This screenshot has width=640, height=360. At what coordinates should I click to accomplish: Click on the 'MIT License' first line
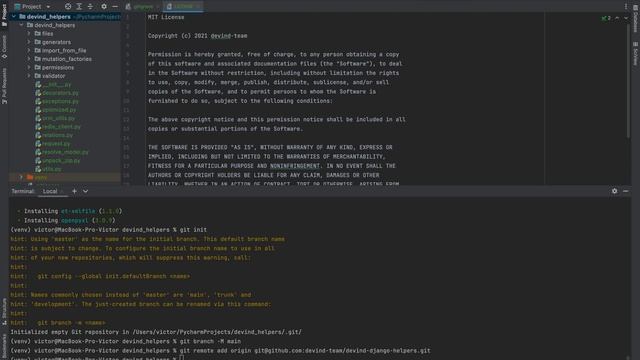coord(166,17)
